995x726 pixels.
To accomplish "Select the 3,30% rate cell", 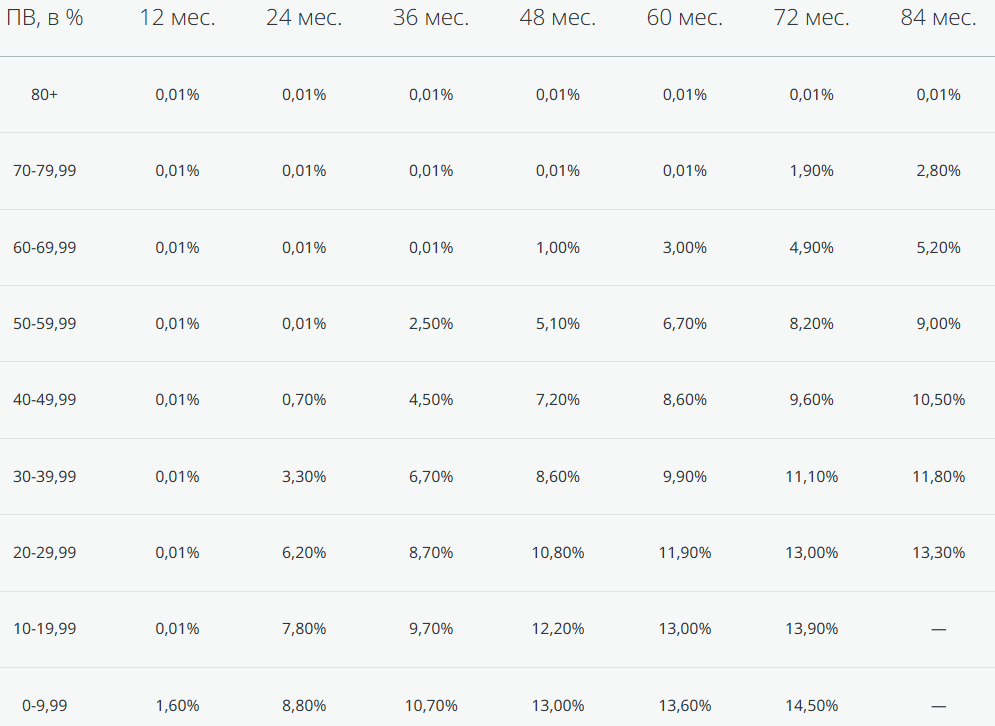I will [304, 477].
